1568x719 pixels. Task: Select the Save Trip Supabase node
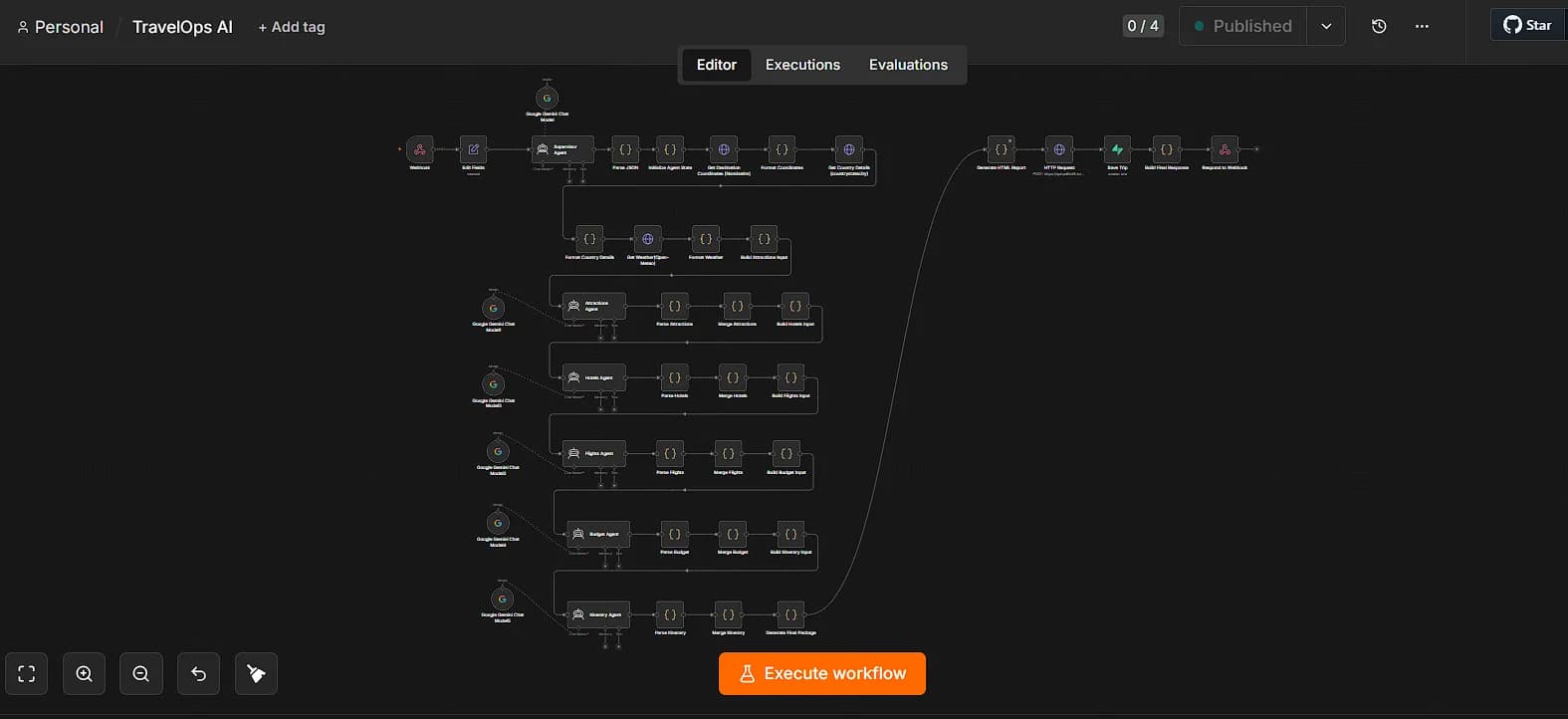[1117, 149]
